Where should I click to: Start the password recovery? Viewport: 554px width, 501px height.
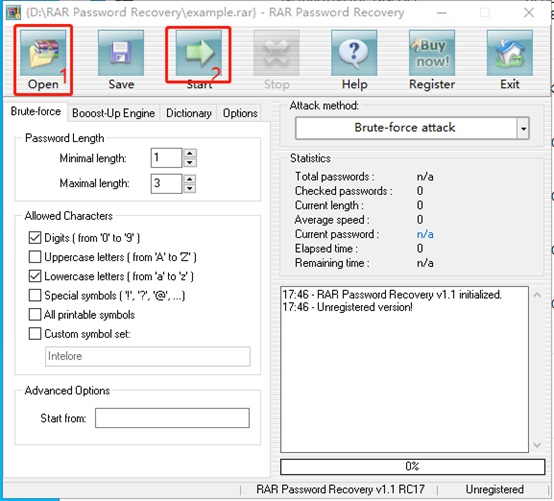[x=199, y=59]
